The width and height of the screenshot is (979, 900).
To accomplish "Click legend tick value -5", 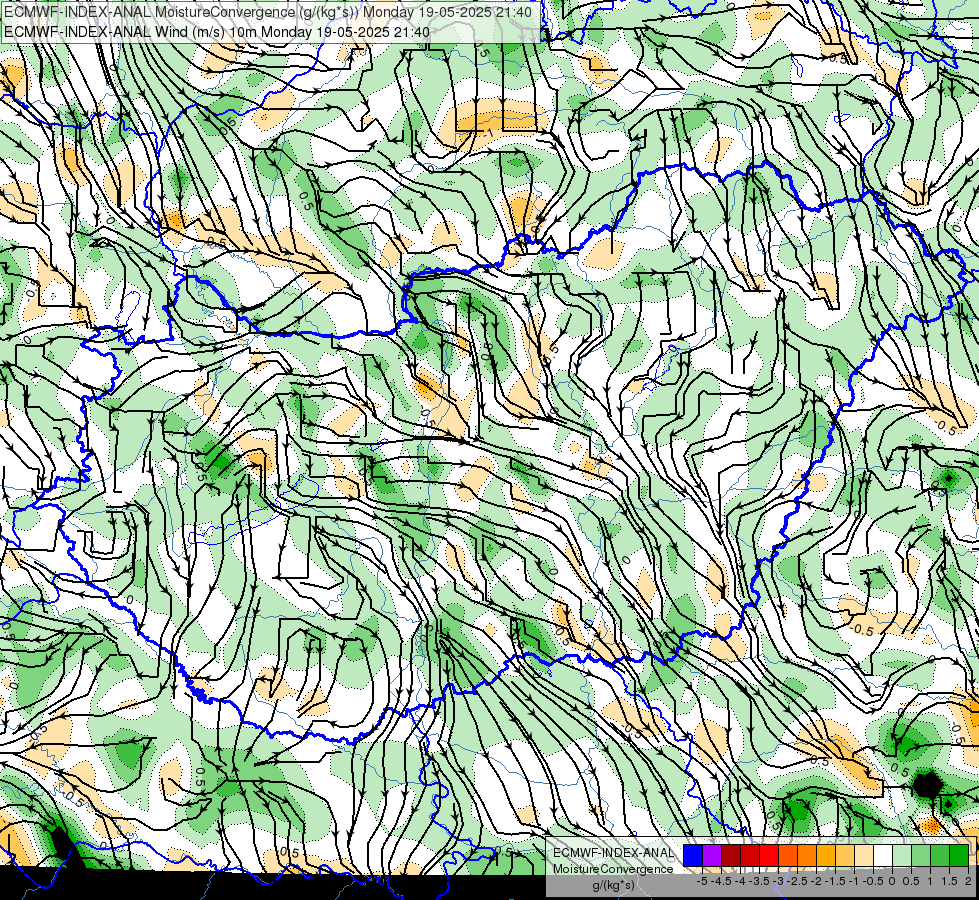I will click(x=702, y=881).
